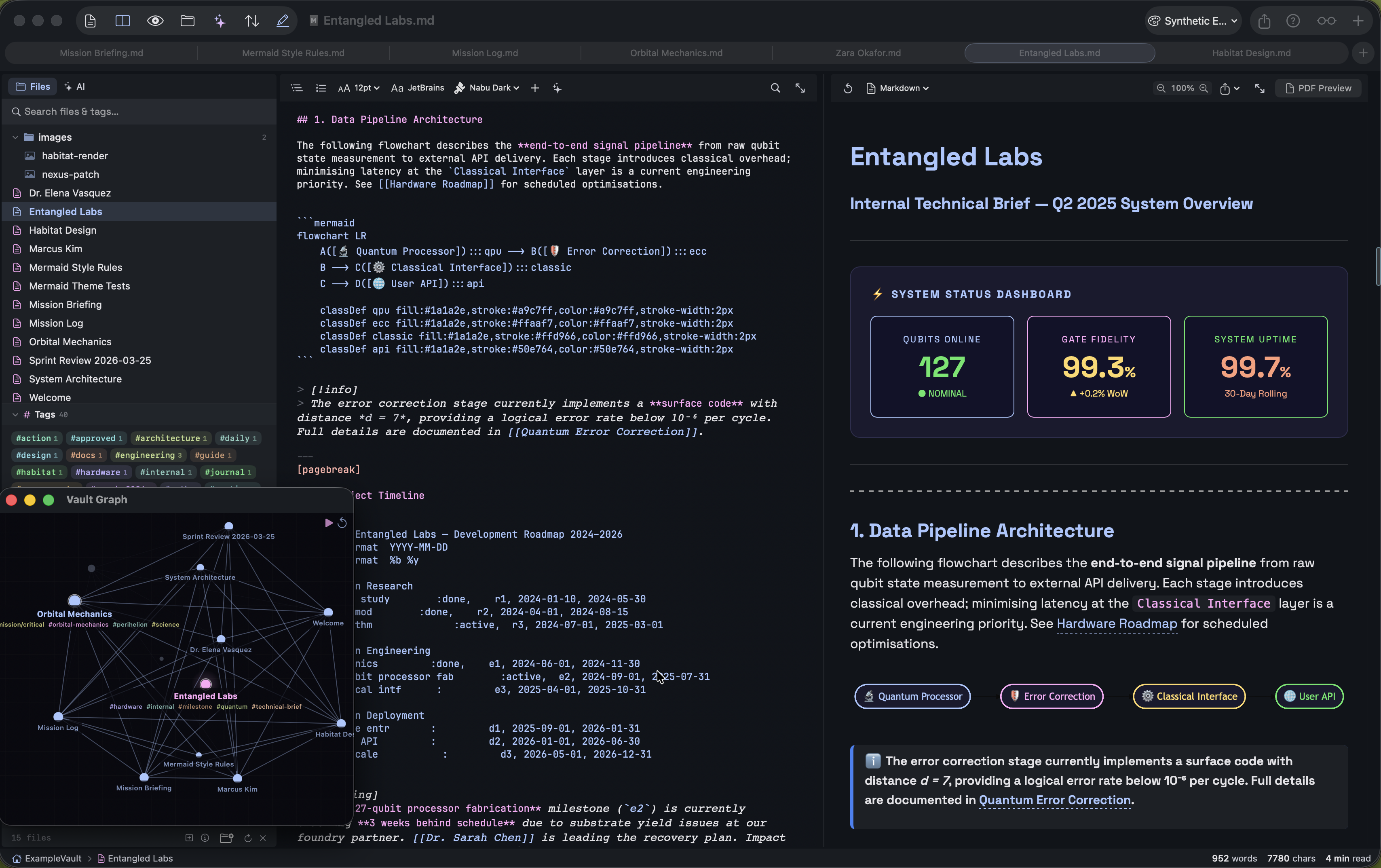
Task: Open the Markdown preview mode dropdown
Action: pos(897,88)
